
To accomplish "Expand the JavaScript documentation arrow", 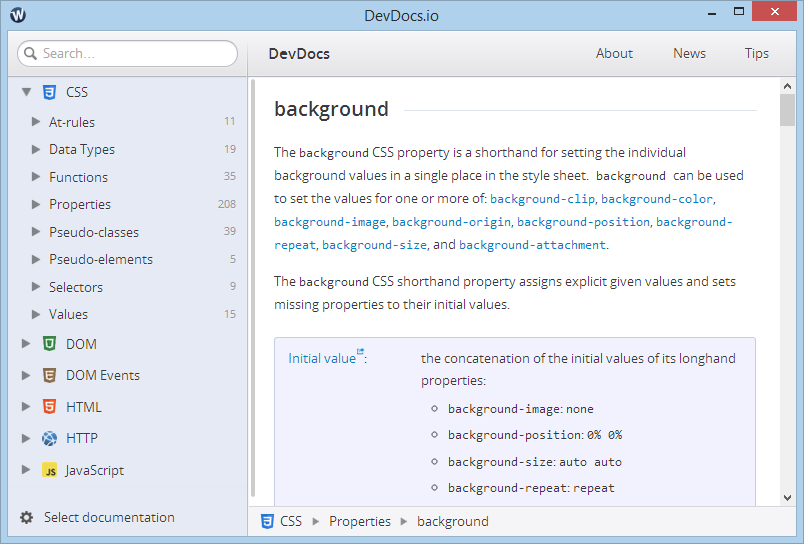I will [26, 470].
